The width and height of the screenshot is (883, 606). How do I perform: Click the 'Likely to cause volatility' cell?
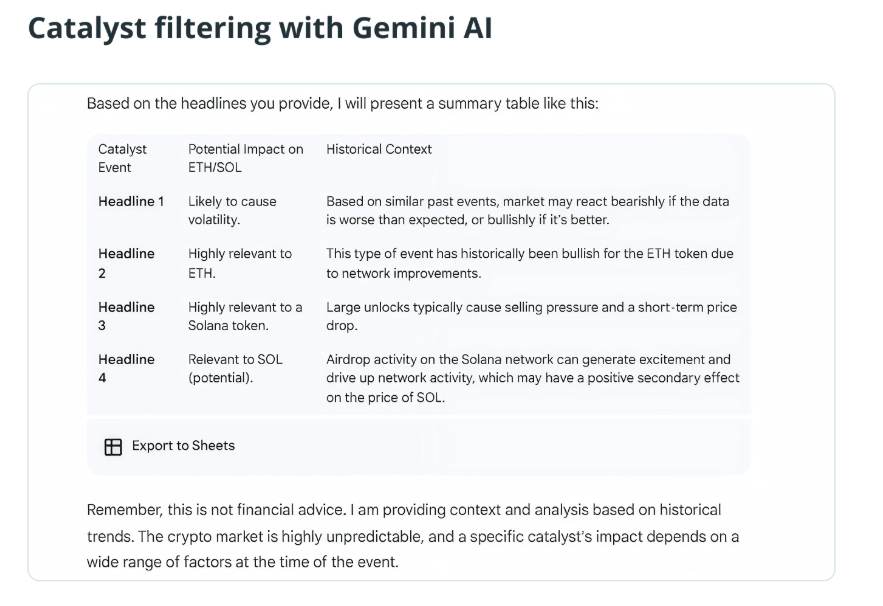(x=232, y=210)
